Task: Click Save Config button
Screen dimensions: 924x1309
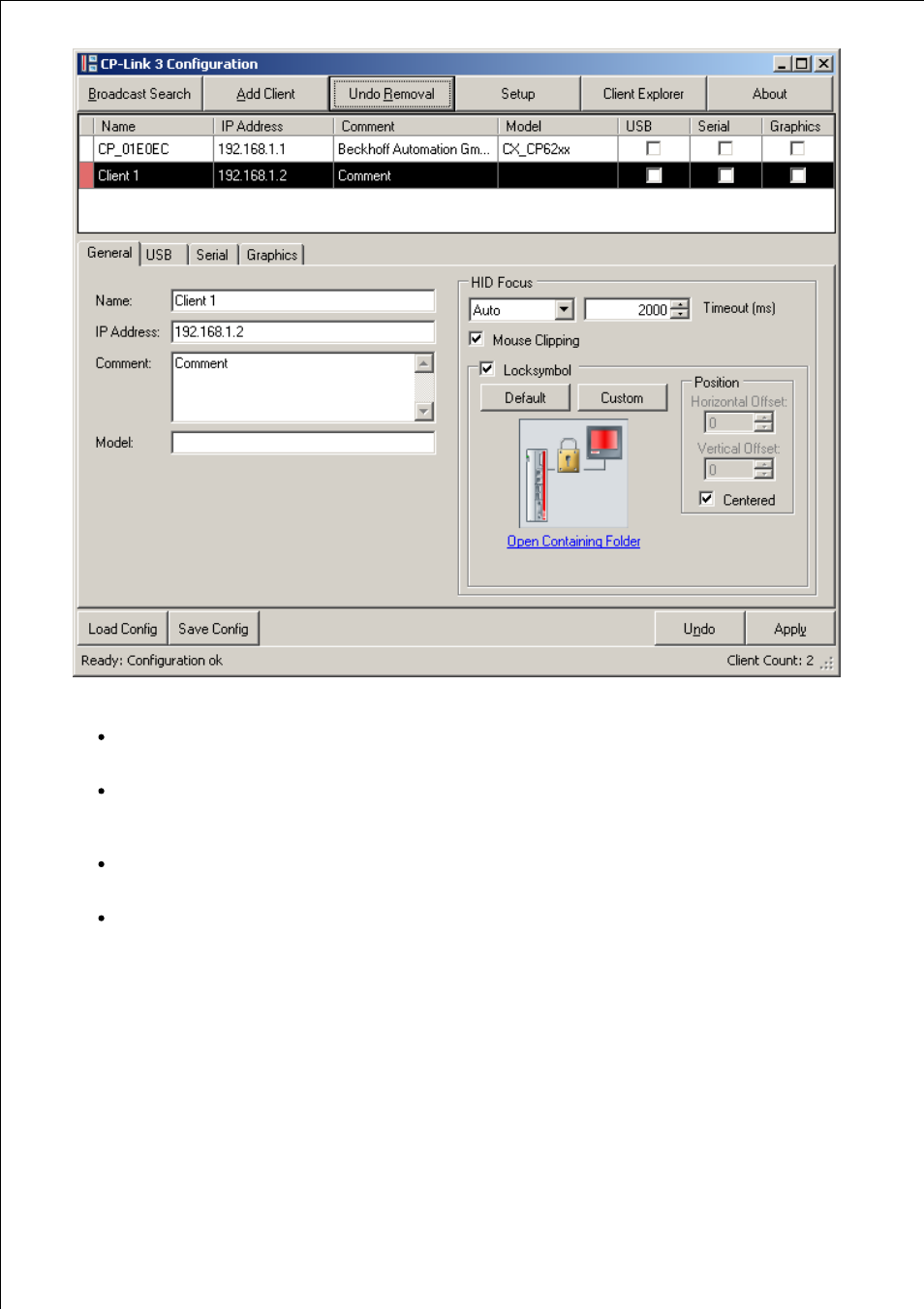Action: [x=213, y=629]
